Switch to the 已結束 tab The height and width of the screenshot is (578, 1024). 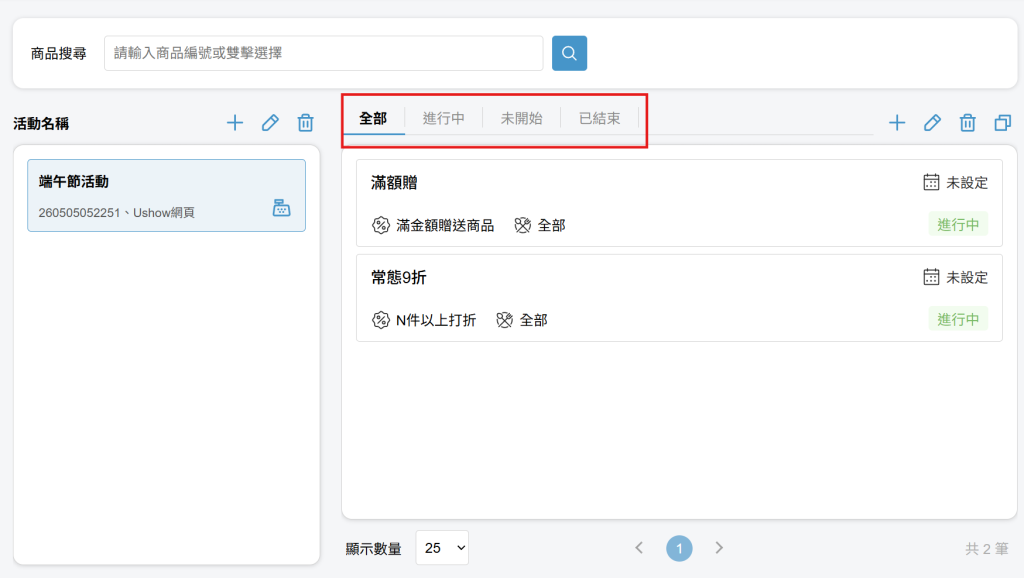pos(599,118)
